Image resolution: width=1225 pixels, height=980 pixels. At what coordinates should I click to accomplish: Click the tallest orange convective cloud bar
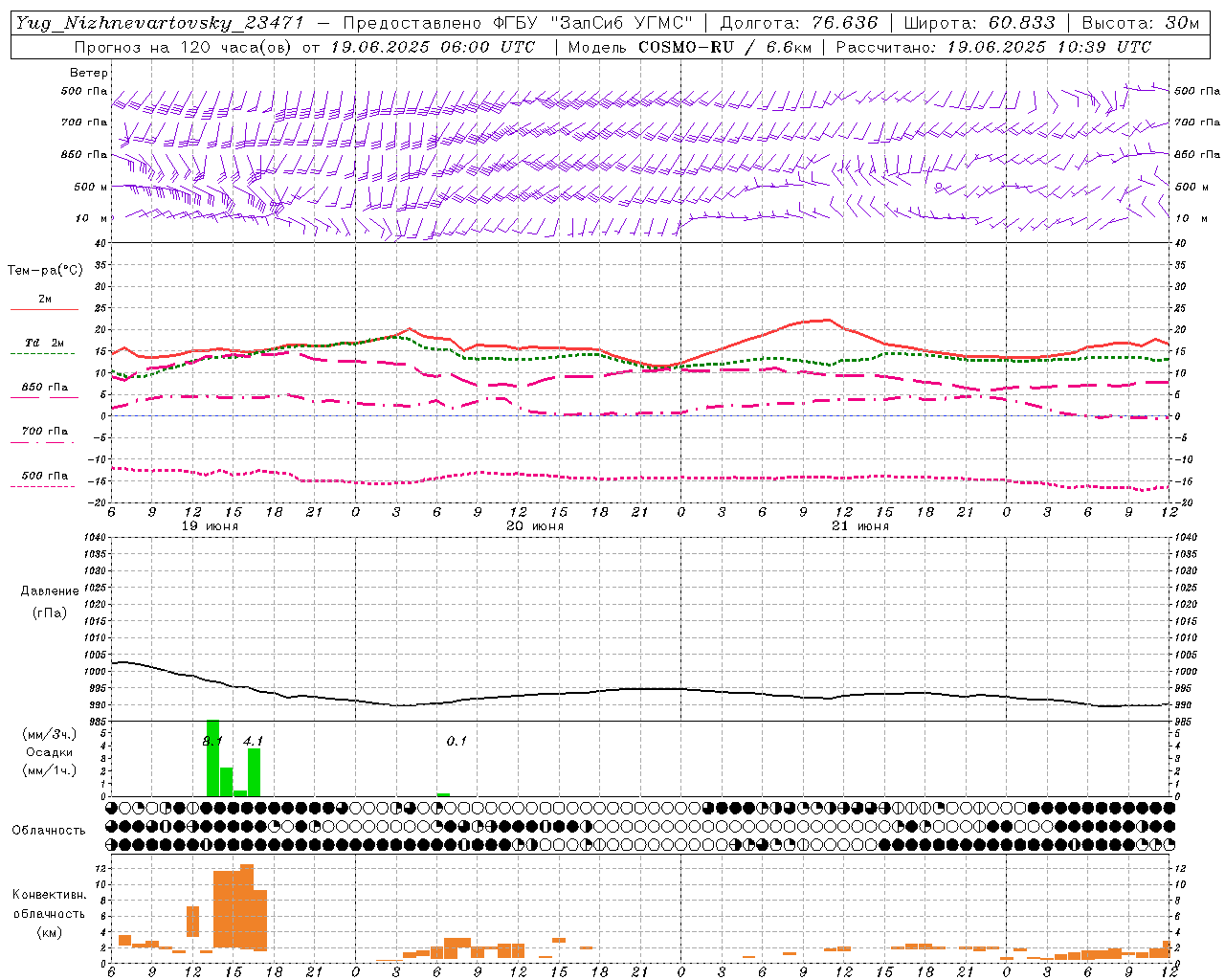pyautogui.click(x=247, y=906)
